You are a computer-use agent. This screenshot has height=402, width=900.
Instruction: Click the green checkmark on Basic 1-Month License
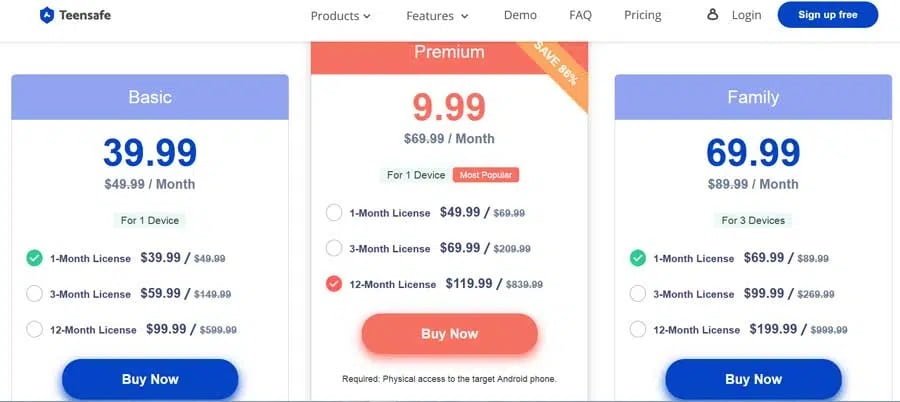pyautogui.click(x=34, y=258)
